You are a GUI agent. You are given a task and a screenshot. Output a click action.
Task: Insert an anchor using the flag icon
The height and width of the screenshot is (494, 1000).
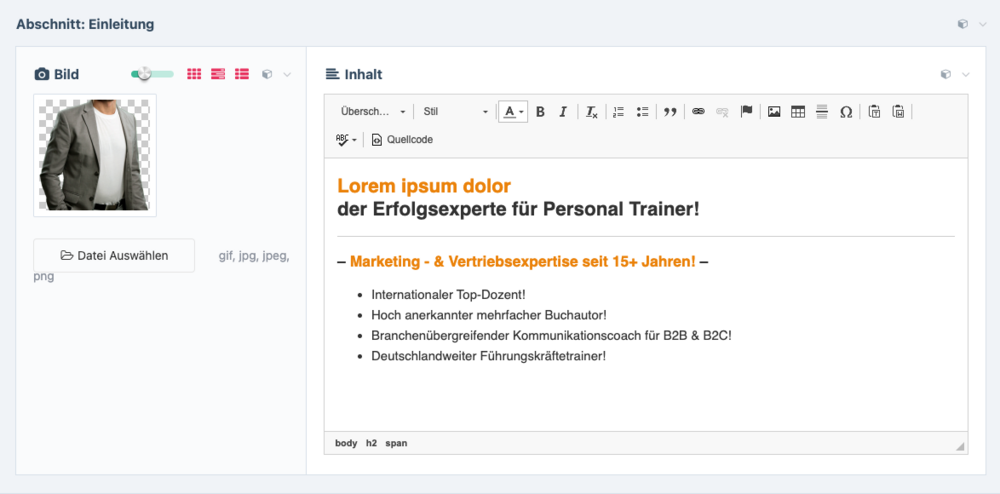click(x=746, y=112)
